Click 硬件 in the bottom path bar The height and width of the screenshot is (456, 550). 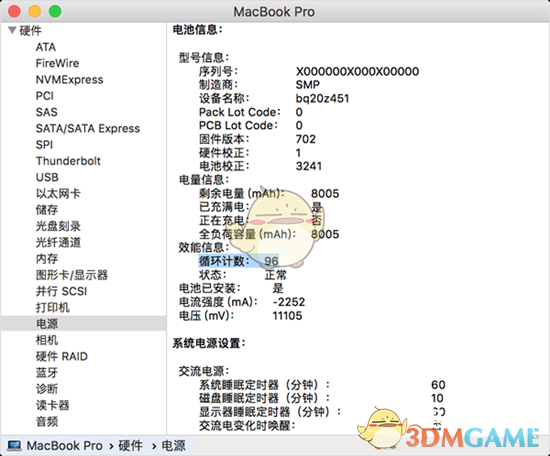pos(130,445)
